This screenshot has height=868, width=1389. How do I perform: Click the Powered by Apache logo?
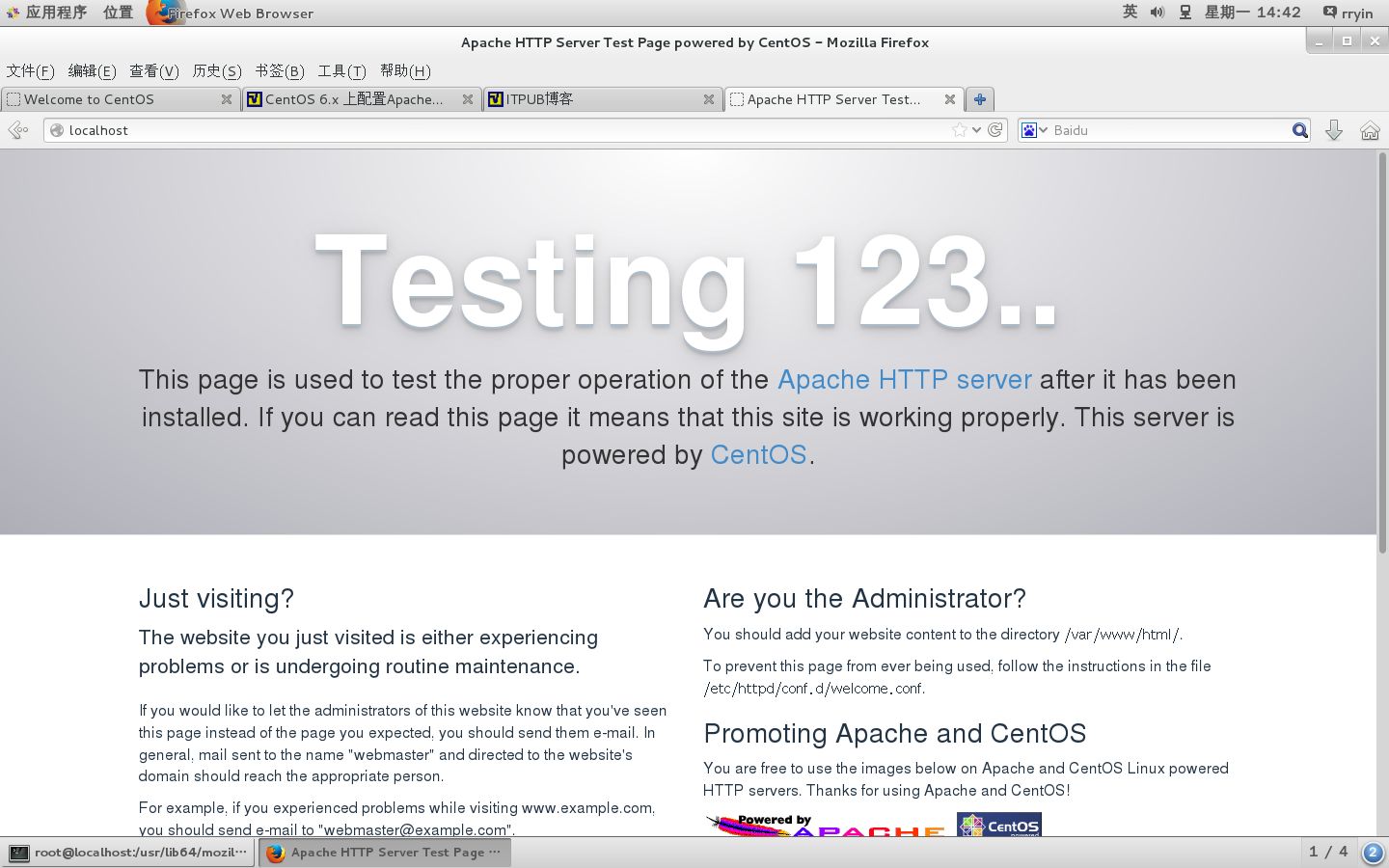click(826, 825)
